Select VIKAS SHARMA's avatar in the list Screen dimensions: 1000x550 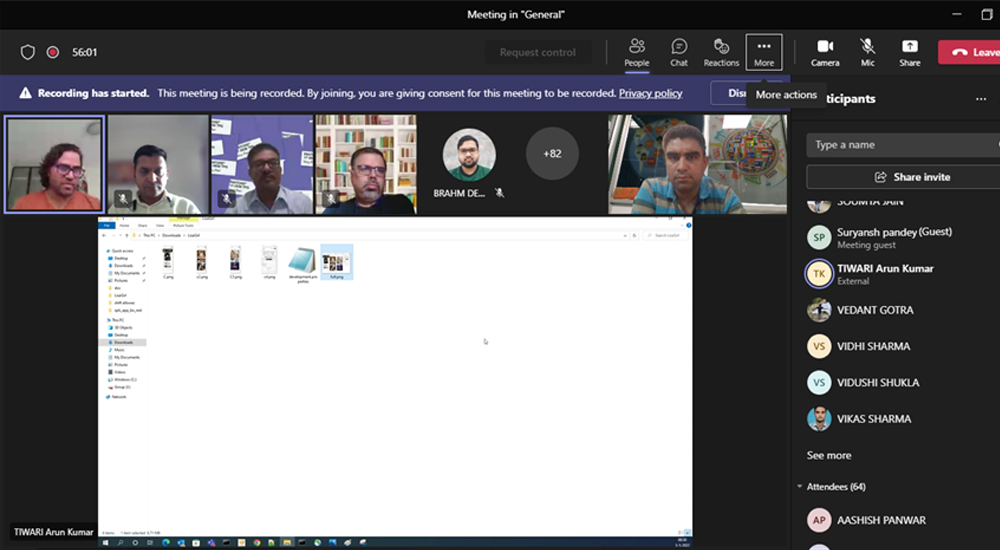(x=820, y=418)
